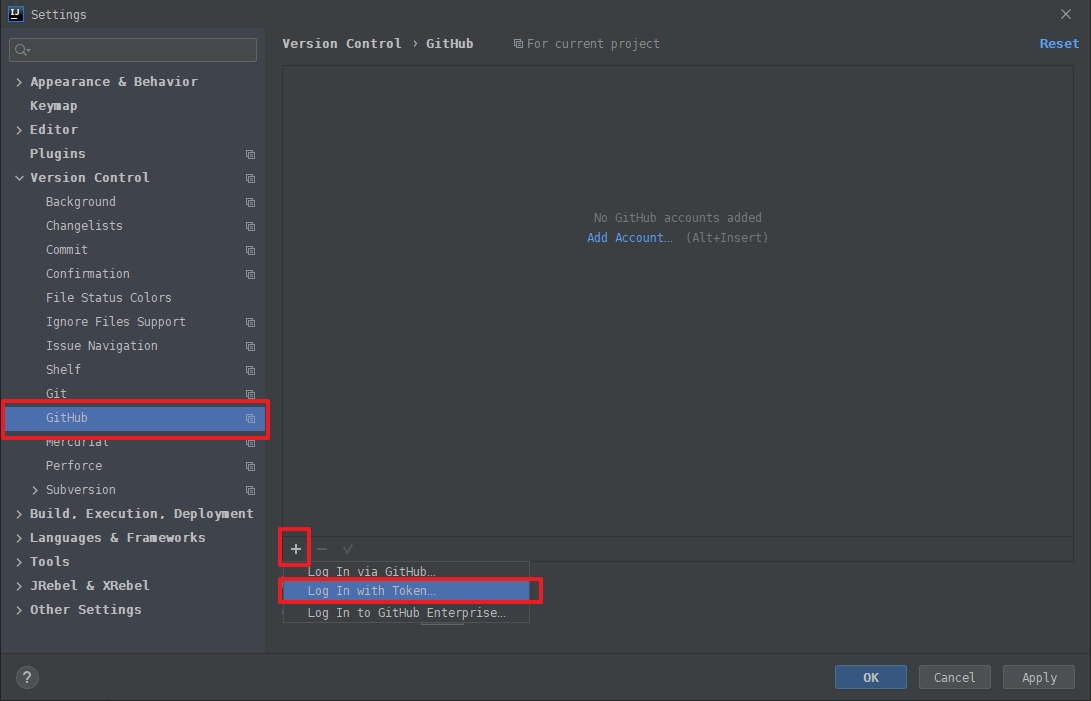Click the project-level icon next to Shelf
The width and height of the screenshot is (1091, 701).
250,370
